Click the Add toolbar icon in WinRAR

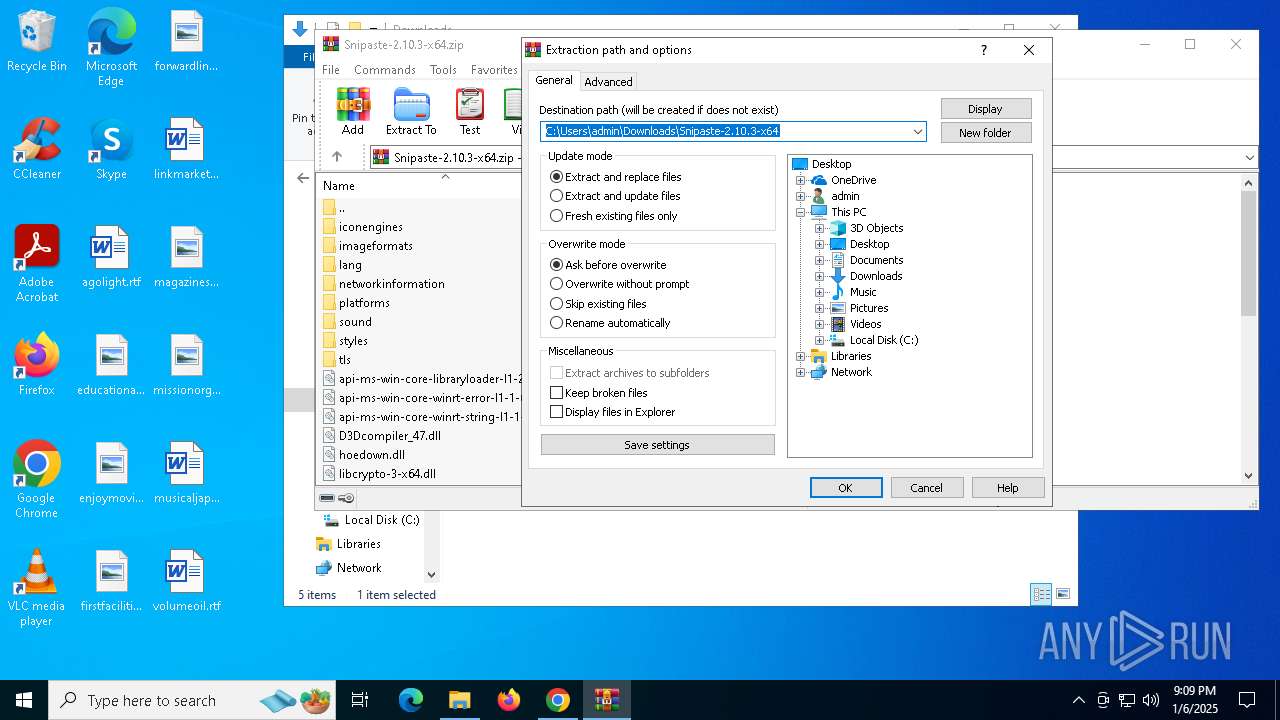click(x=353, y=111)
